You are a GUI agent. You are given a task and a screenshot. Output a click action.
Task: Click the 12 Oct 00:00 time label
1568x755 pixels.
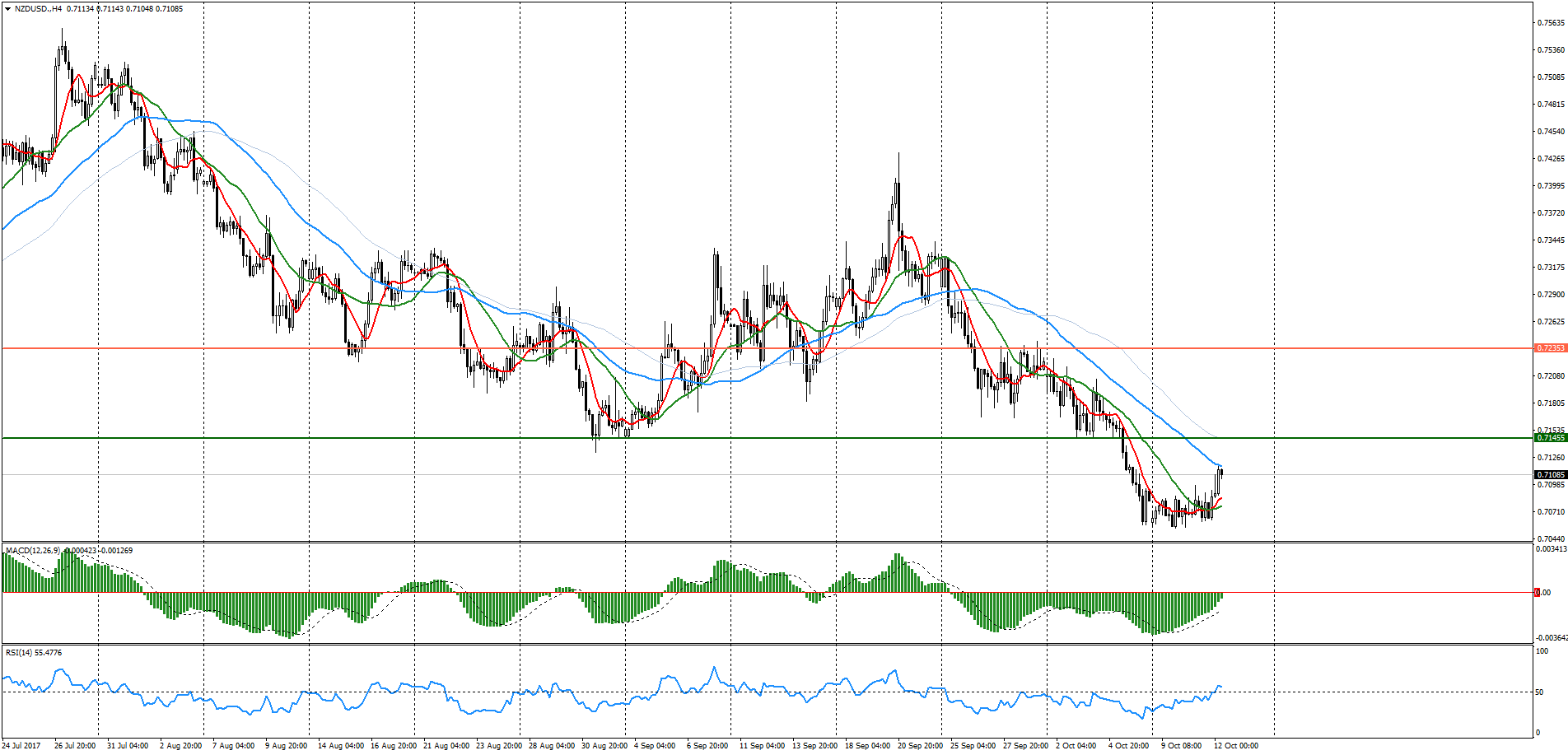(x=1236, y=746)
